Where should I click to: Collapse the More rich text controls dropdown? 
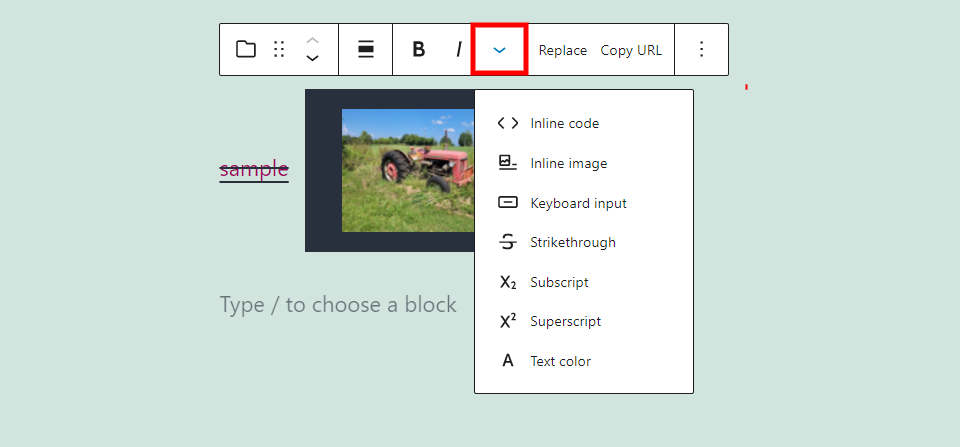click(x=500, y=49)
